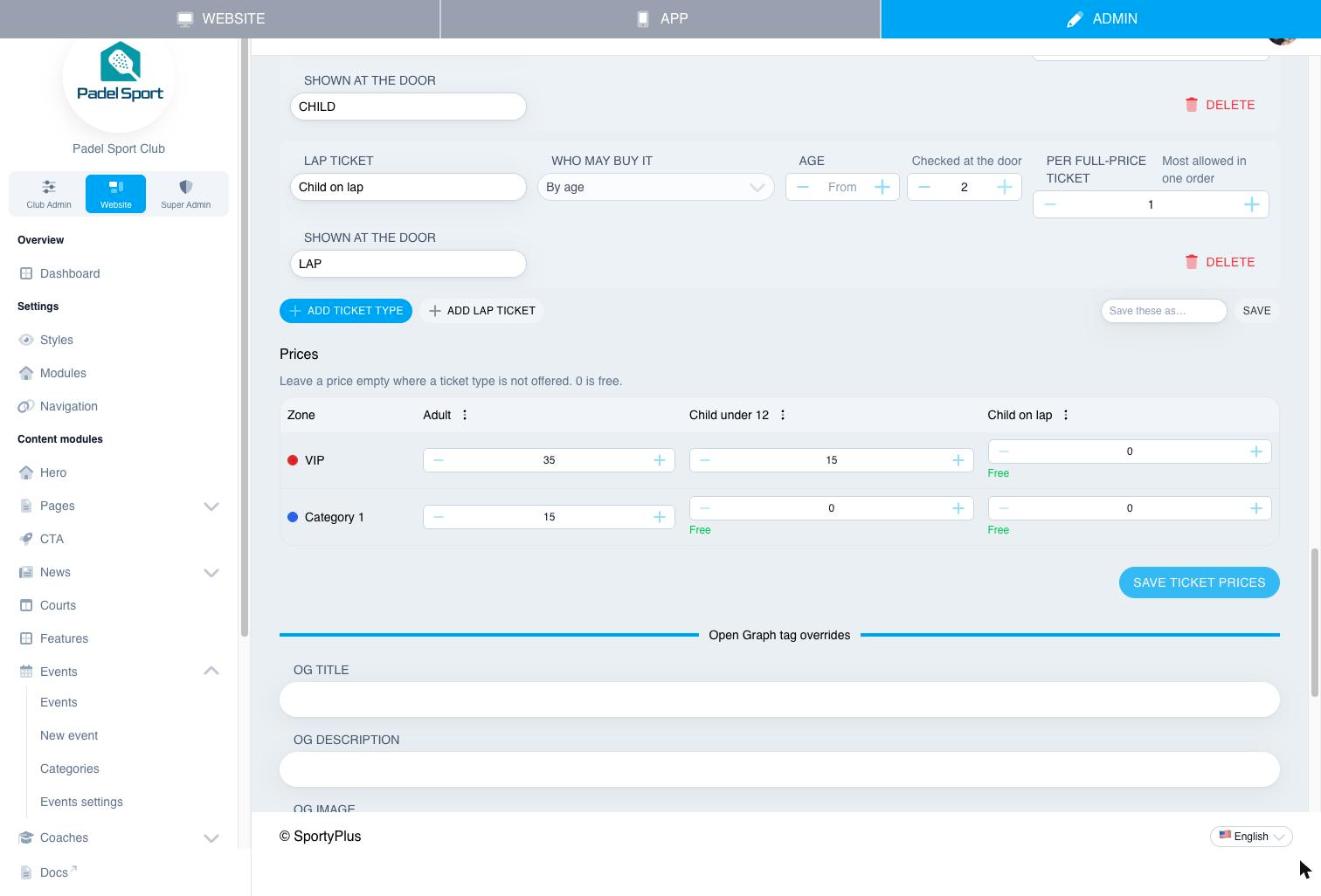Viewport: 1321px width, 896px height.
Task: Delete the CHILD ticket type
Action: pyautogui.click(x=1219, y=104)
